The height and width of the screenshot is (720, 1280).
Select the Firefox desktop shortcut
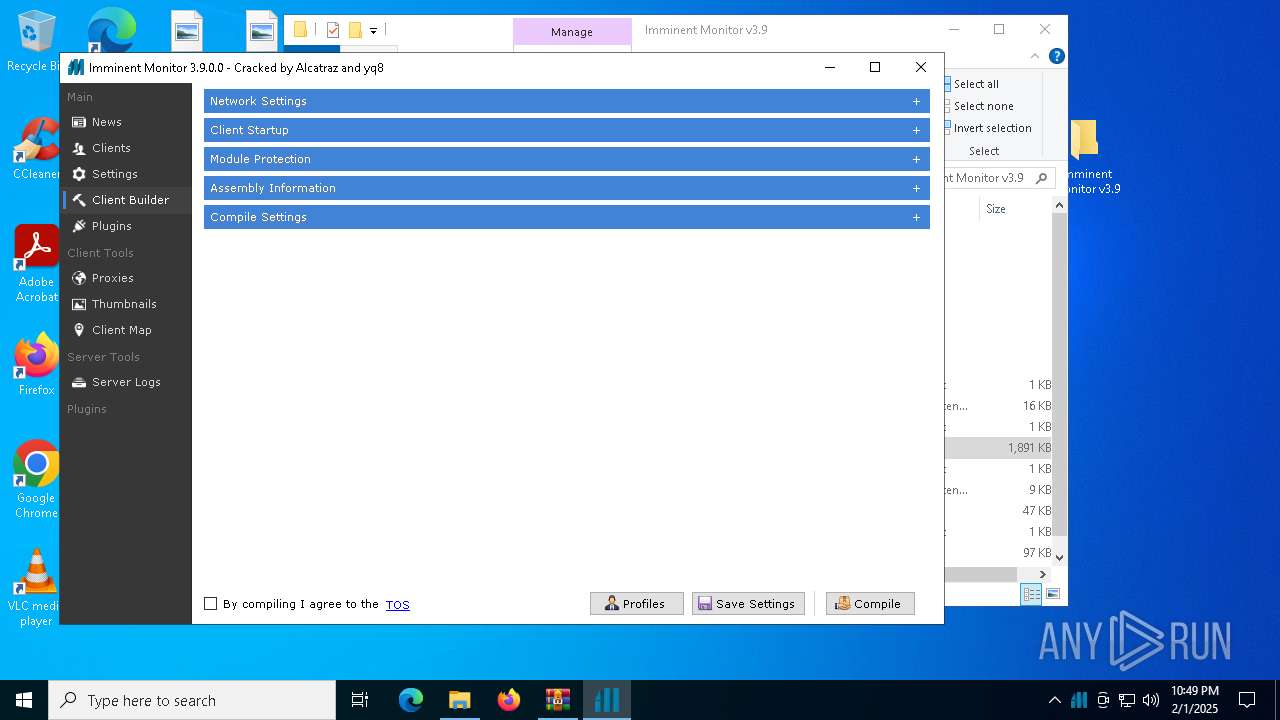[36, 366]
